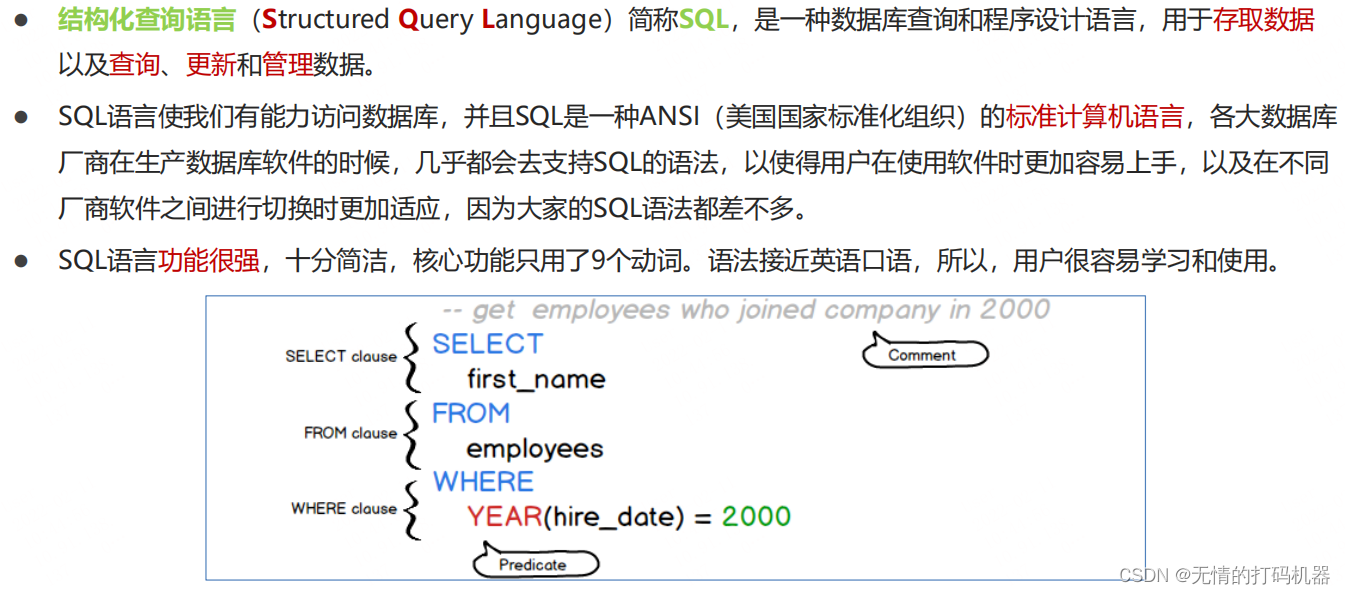This screenshot has width=1345, height=594.
Task: Click the red word 管理
Action: (288, 65)
